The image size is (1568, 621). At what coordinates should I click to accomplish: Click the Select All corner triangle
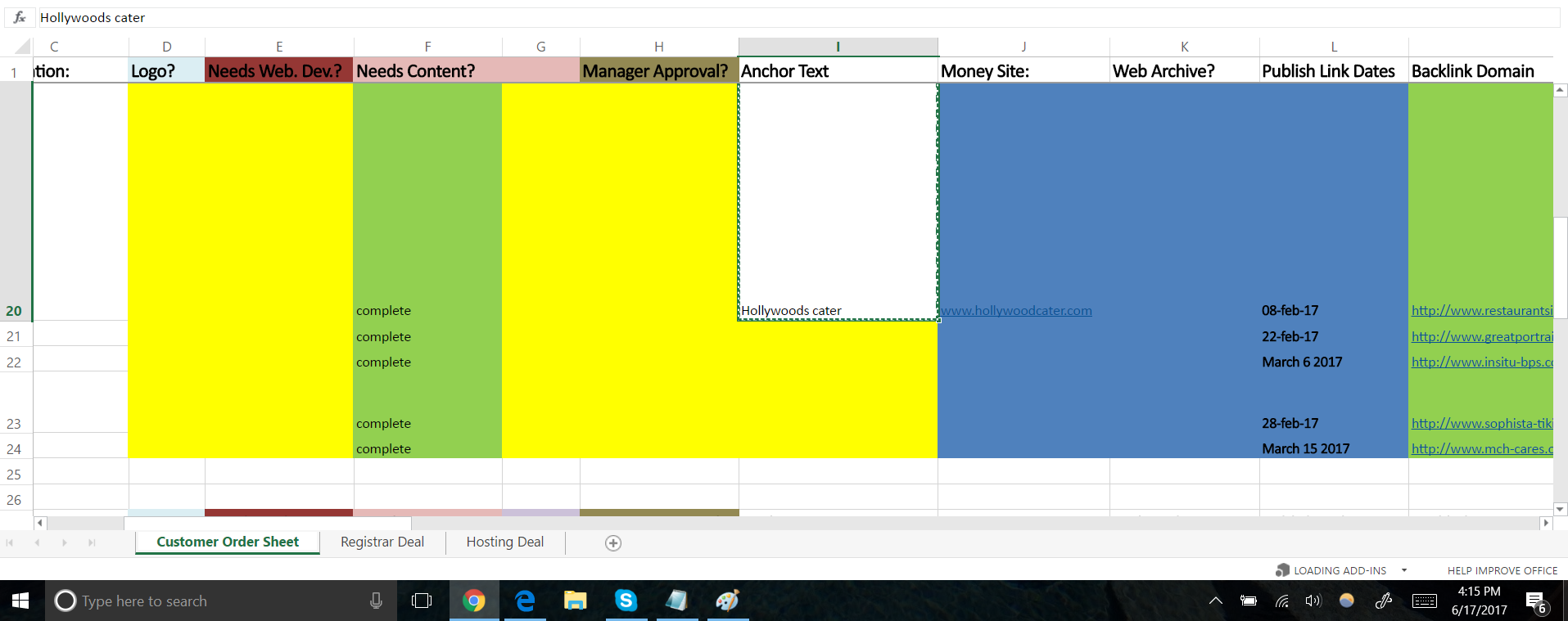[x=22, y=47]
